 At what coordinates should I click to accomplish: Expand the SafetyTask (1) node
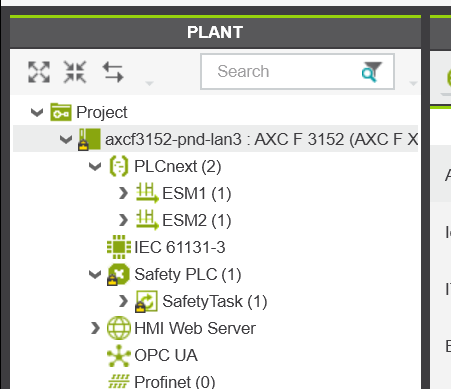click(123, 301)
